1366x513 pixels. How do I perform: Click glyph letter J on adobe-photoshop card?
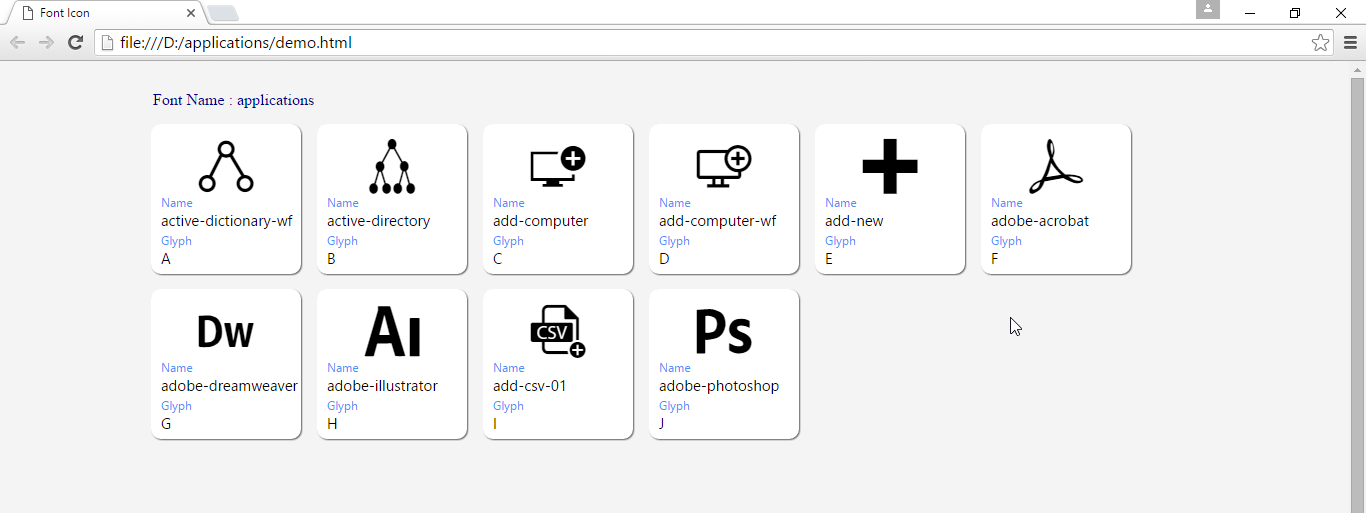point(662,424)
